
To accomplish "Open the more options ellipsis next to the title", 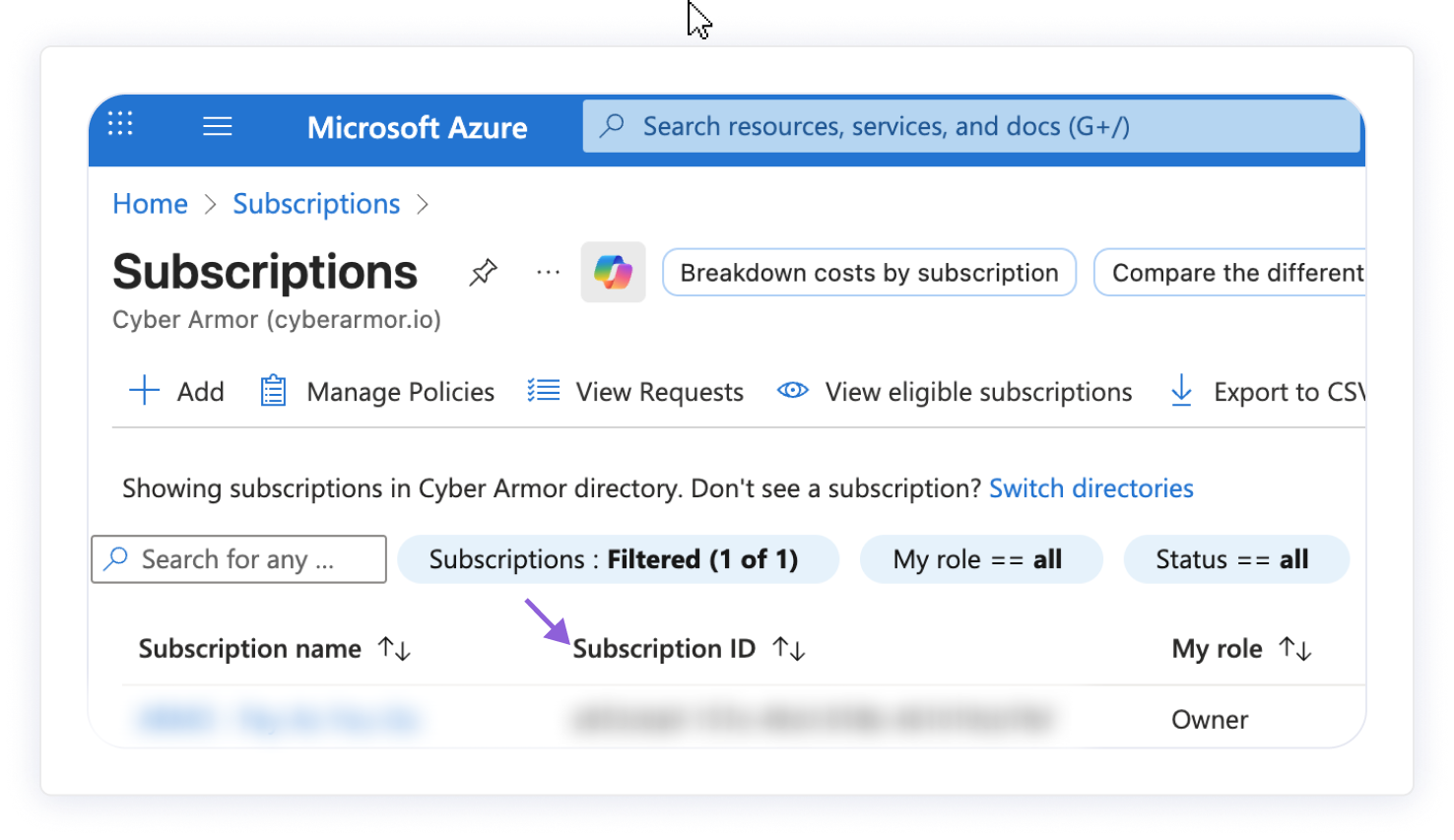I will tap(548, 272).
